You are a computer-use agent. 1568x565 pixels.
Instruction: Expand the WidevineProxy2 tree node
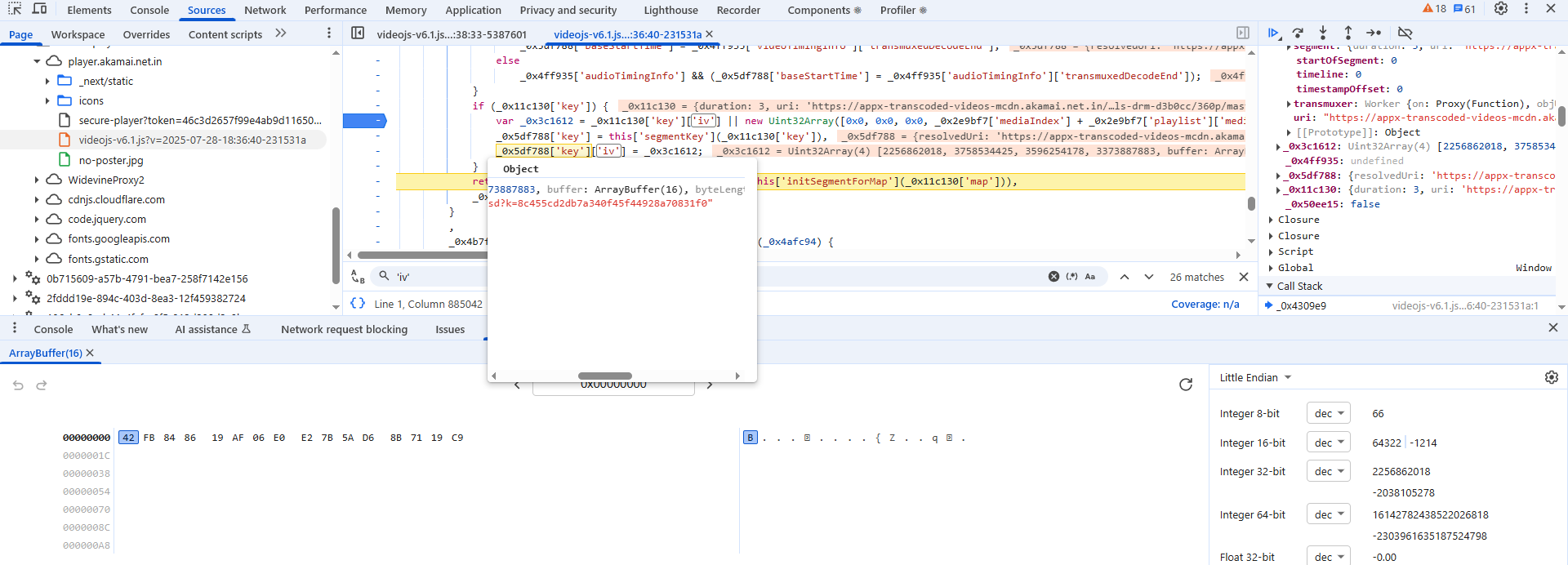(x=37, y=180)
